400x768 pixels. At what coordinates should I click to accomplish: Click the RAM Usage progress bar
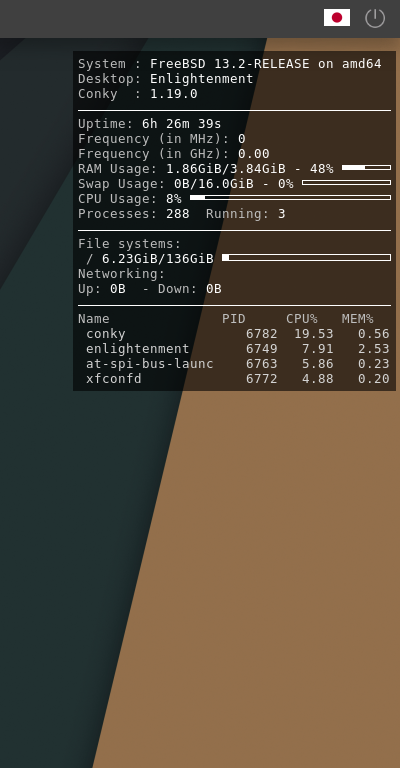click(x=366, y=168)
